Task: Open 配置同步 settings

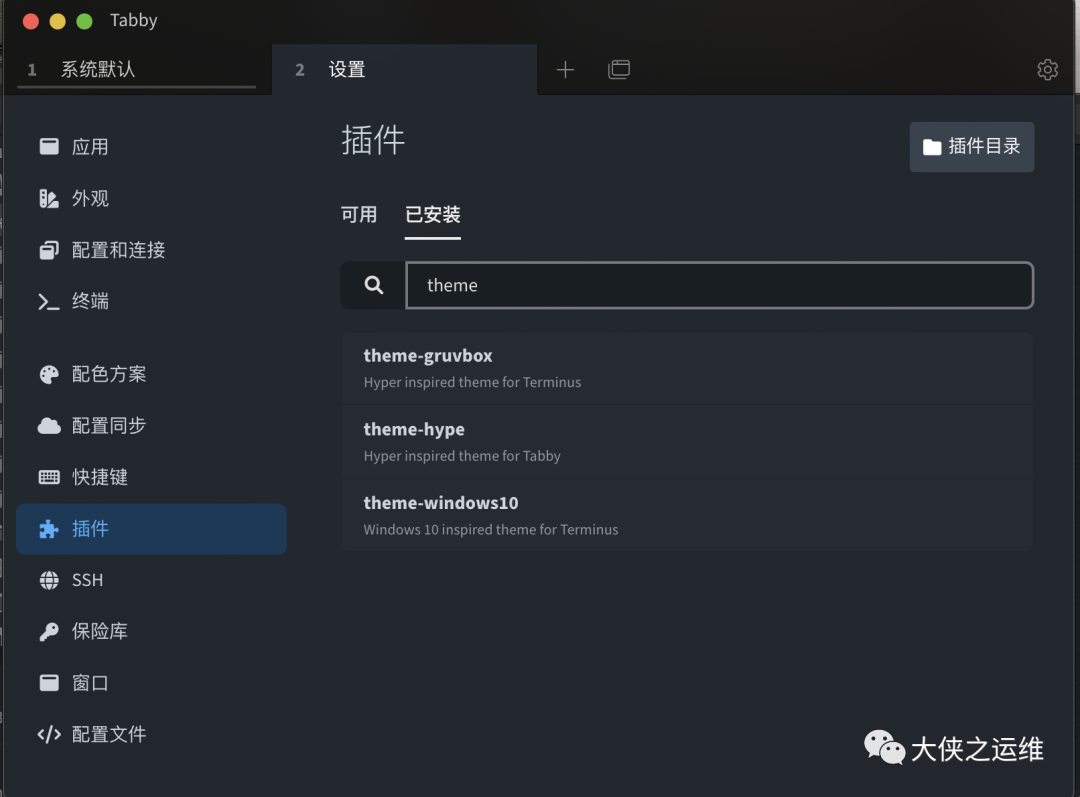Action: [x=151, y=426]
